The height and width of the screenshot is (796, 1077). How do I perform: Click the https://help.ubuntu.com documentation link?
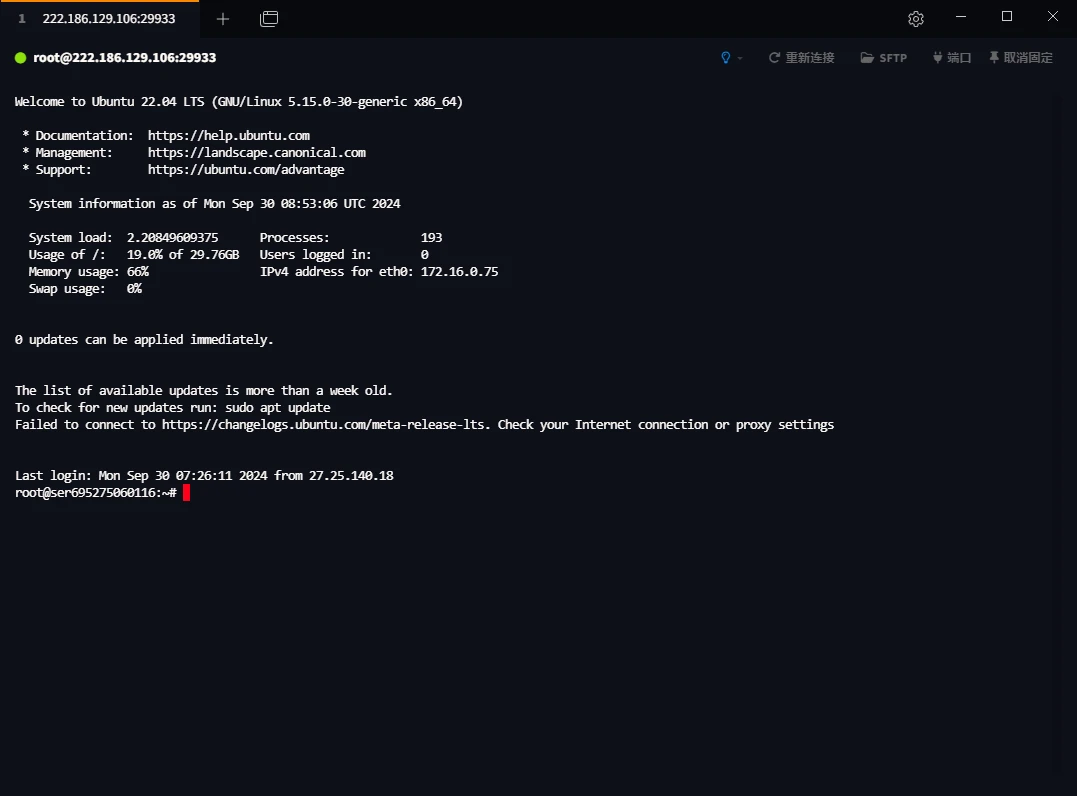[229, 135]
